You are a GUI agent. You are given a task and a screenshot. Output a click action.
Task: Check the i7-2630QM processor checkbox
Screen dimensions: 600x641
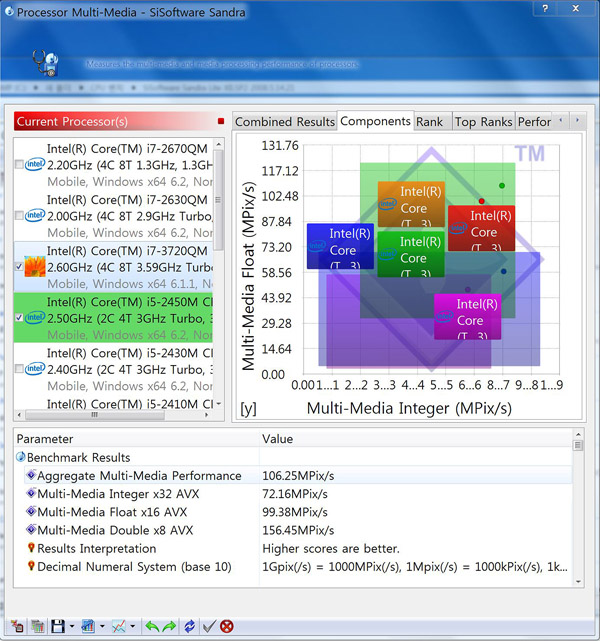(19, 215)
